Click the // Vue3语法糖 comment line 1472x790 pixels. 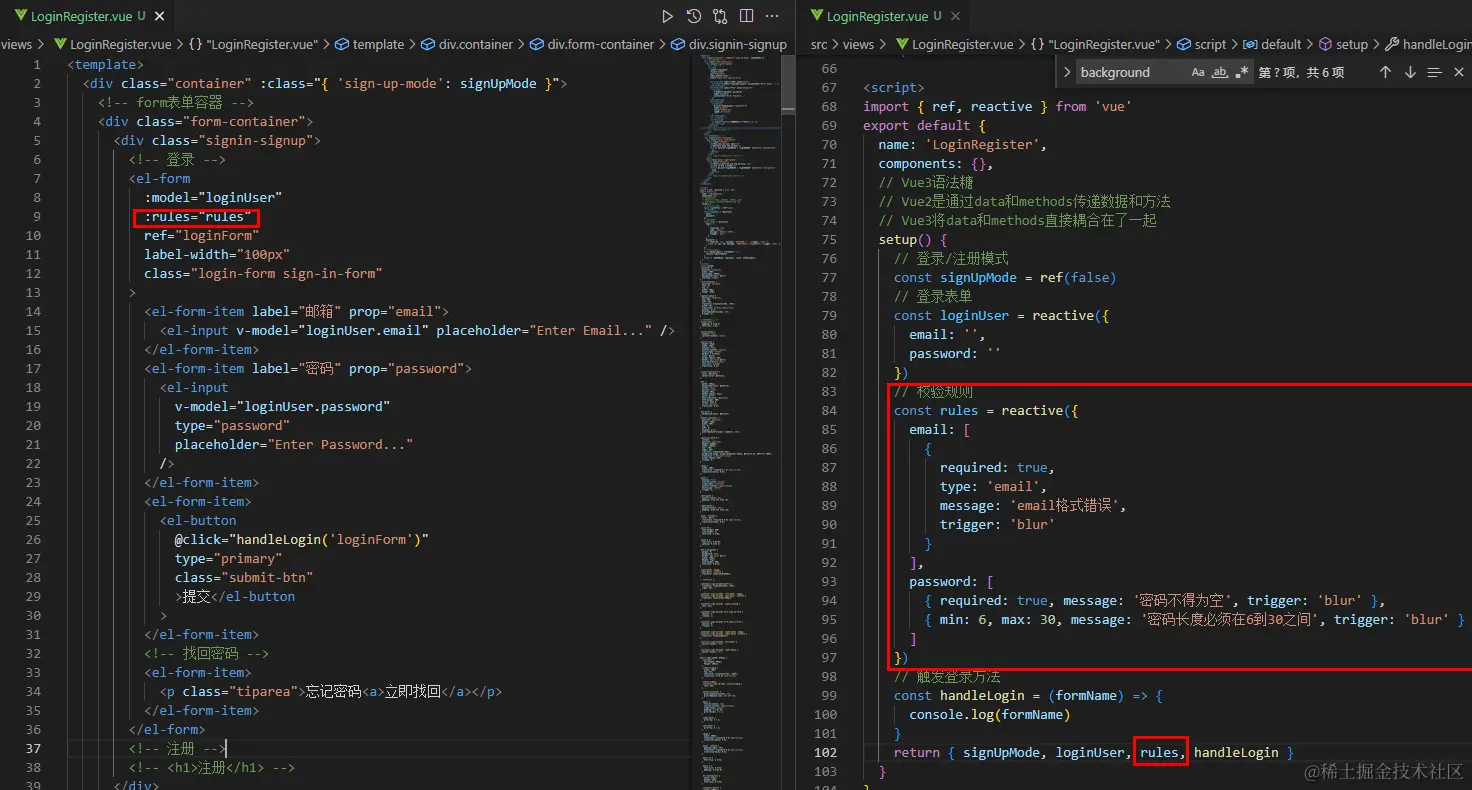pos(926,182)
